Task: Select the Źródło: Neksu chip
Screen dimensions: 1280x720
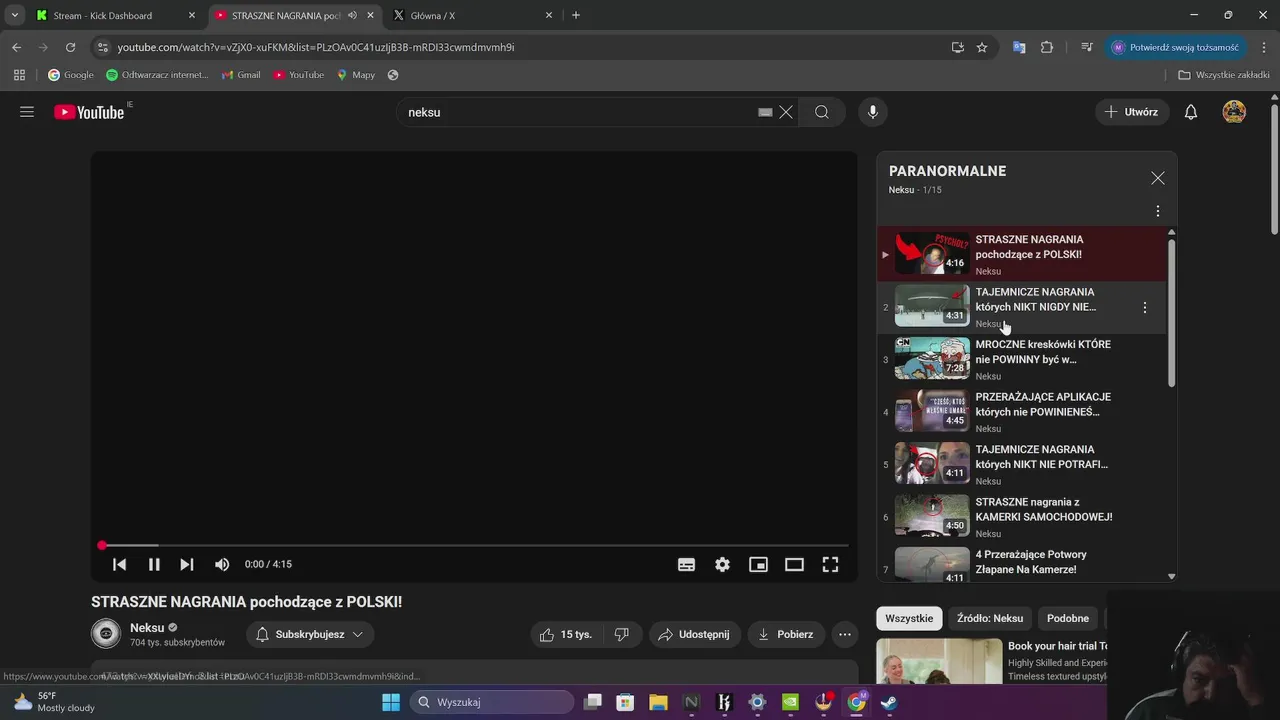Action: tap(989, 618)
